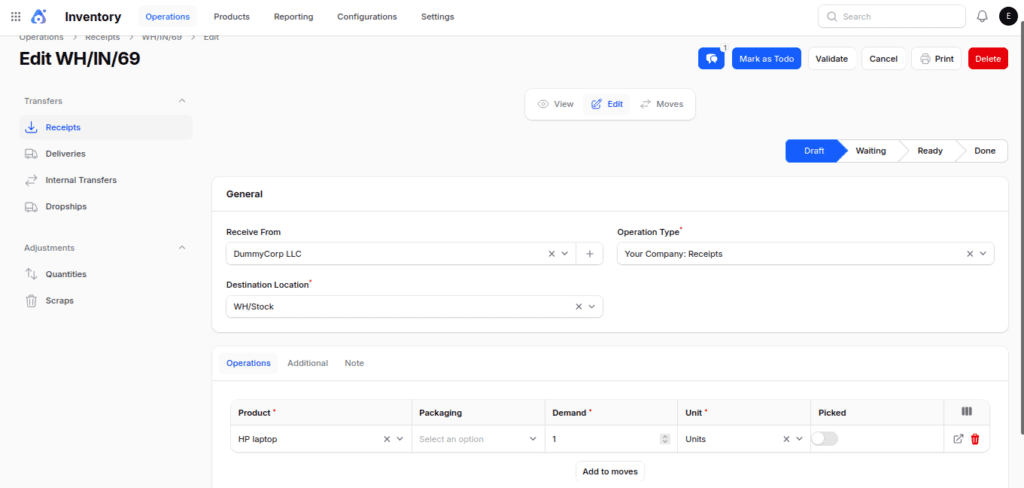Viewport: 1024px width, 488px height.
Task: Expand the Product dropdown for HP laptop
Action: click(x=400, y=439)
